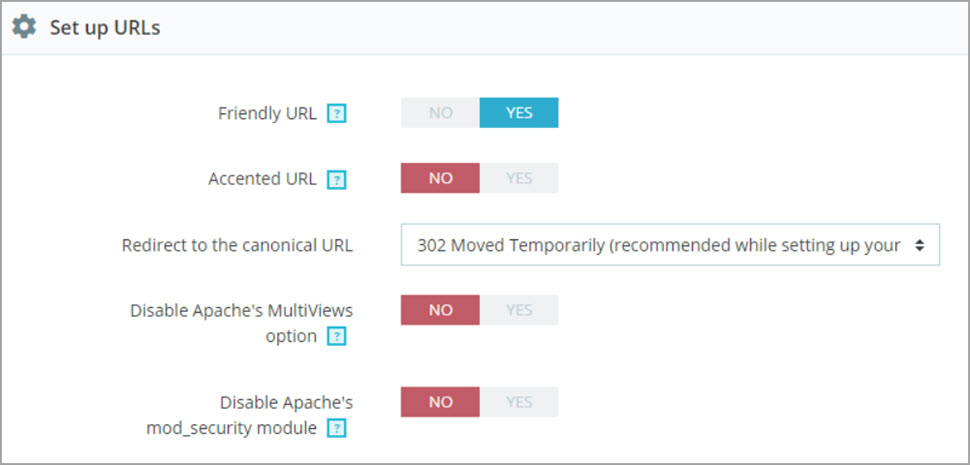Screen dimensions: 970x465
Task: Click the Accented URL label text
Action: (262, 179)
